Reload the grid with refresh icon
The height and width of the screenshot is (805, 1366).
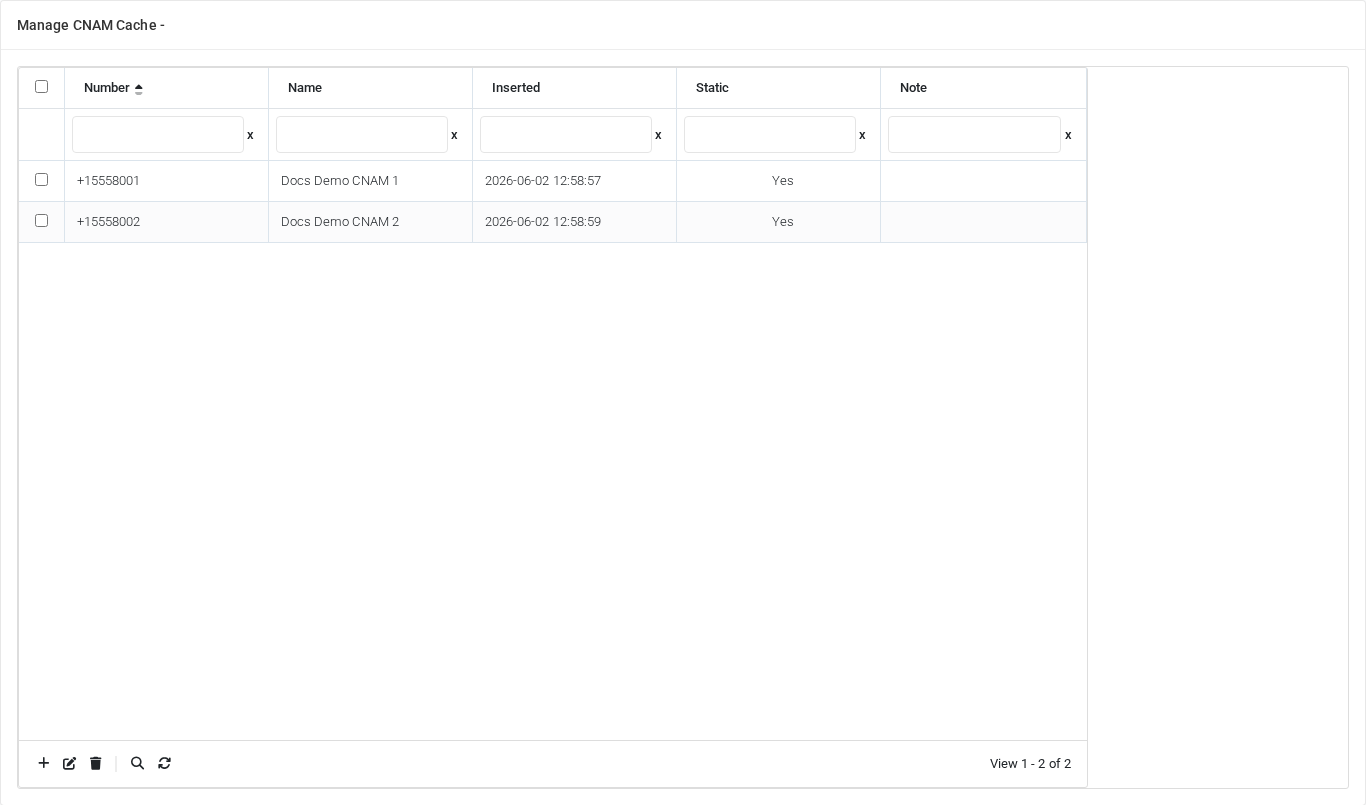[165, 763]
